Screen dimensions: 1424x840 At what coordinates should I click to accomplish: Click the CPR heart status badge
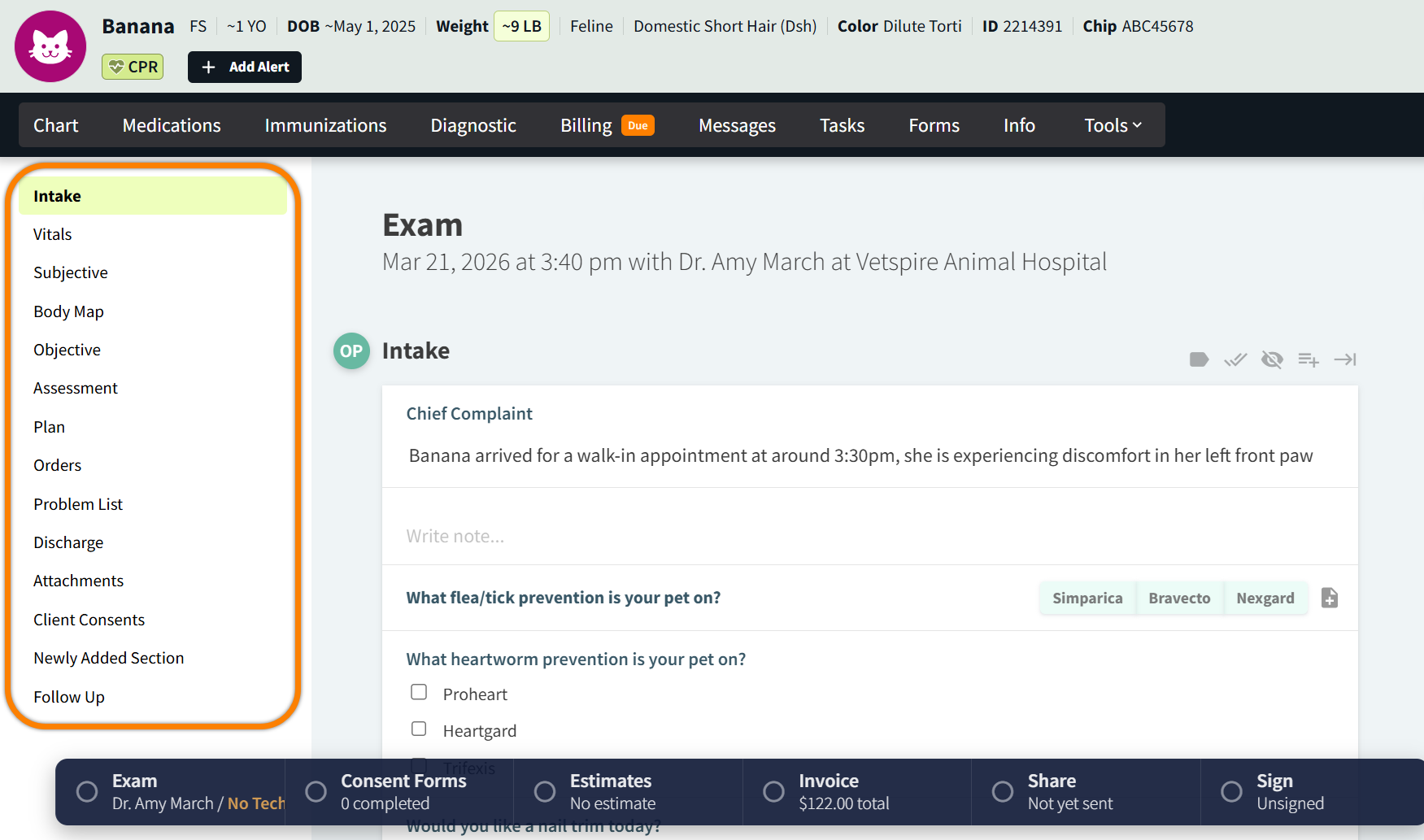click(133, 67)
